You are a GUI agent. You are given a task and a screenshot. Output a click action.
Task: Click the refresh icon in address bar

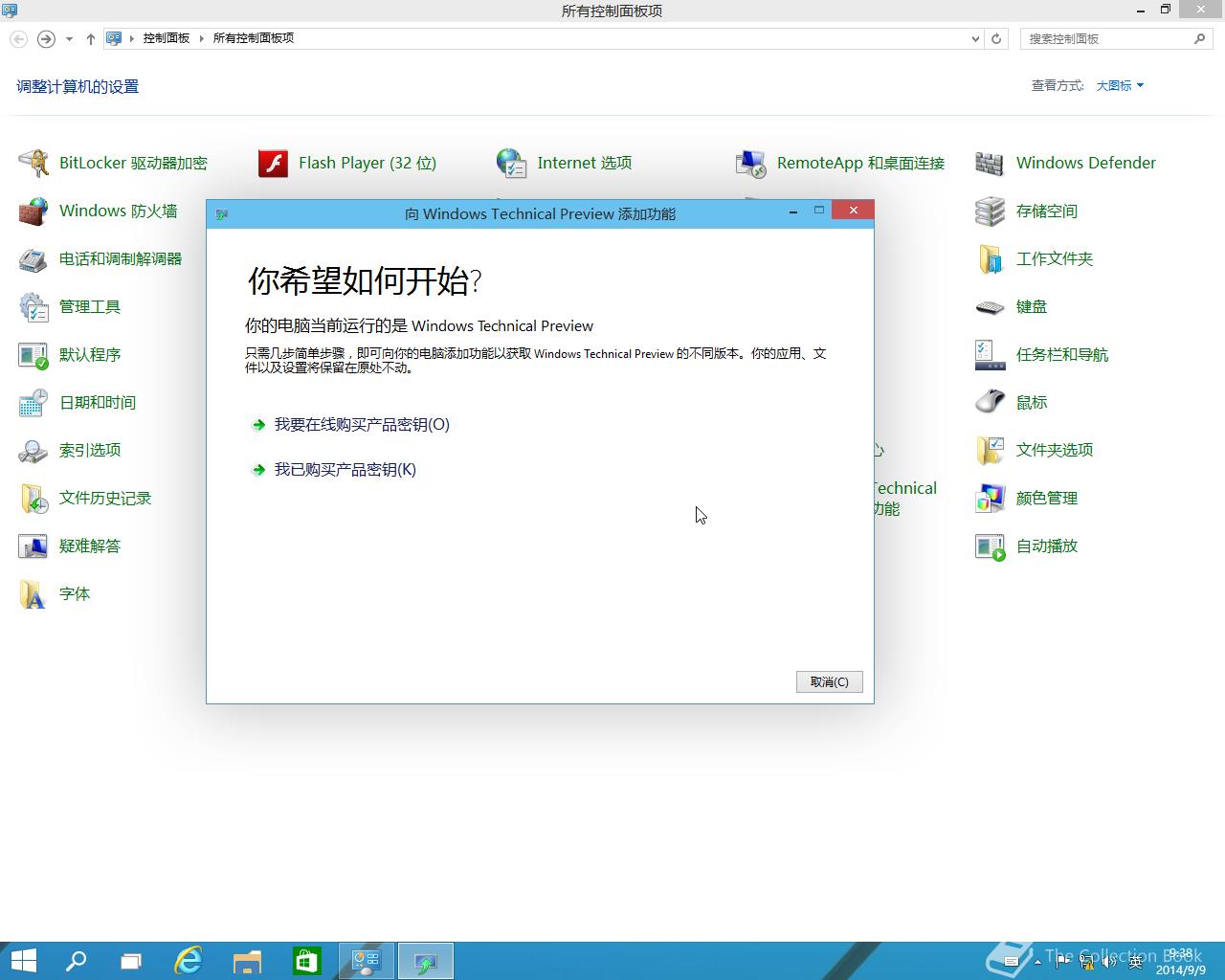click(x=996, y=38)
